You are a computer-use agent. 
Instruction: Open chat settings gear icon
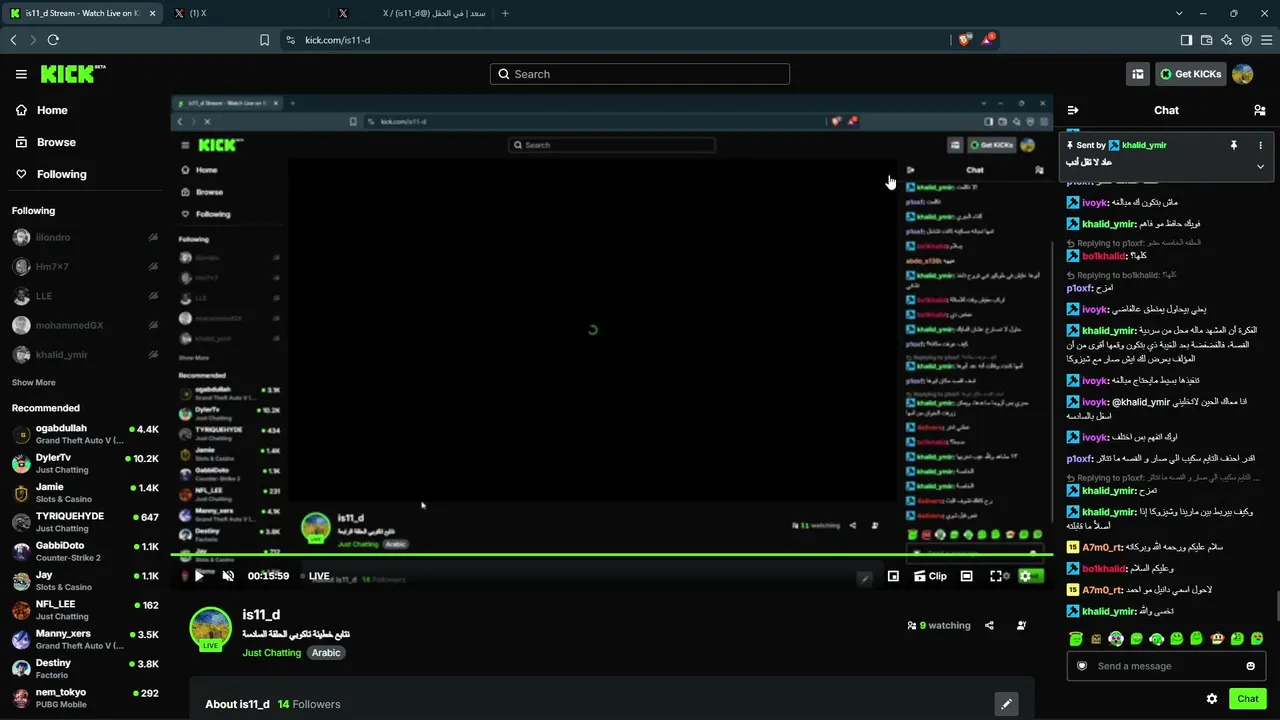point(1212,699)
